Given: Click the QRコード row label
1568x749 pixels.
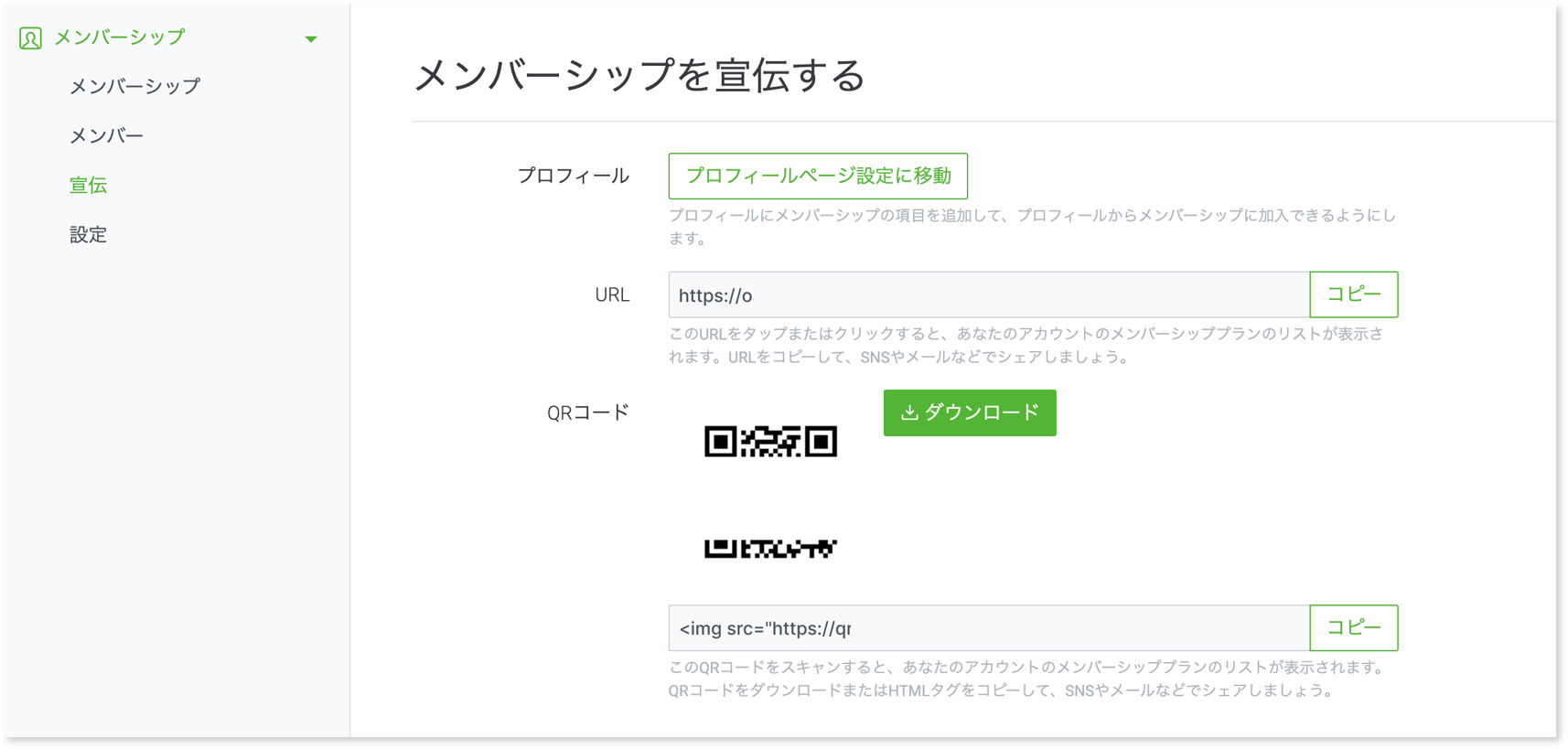Looking at the screenshot, I should click(x=587, y=412).
